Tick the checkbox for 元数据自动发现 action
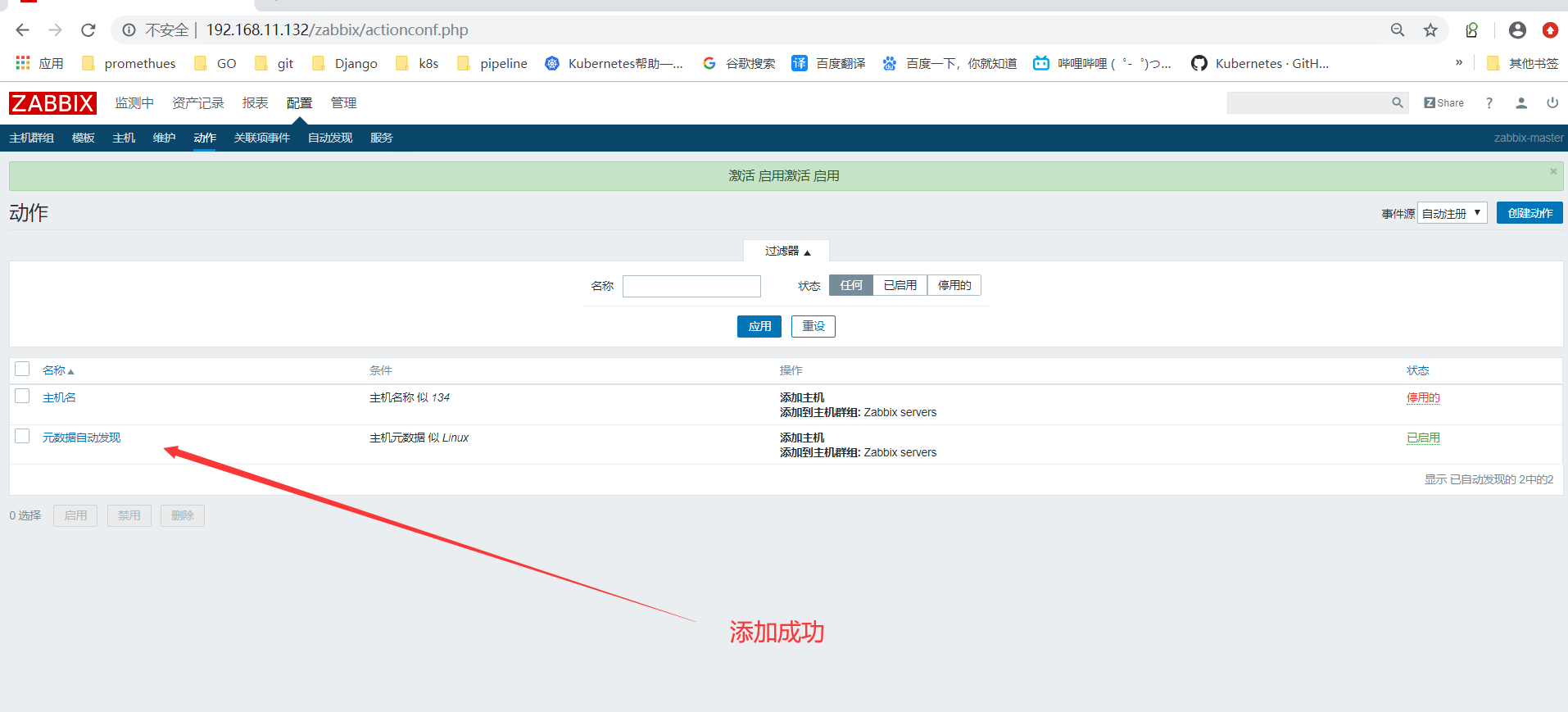Image resolution: width=1568 pixels, height=712 pixels. click(x=22, y=436)
